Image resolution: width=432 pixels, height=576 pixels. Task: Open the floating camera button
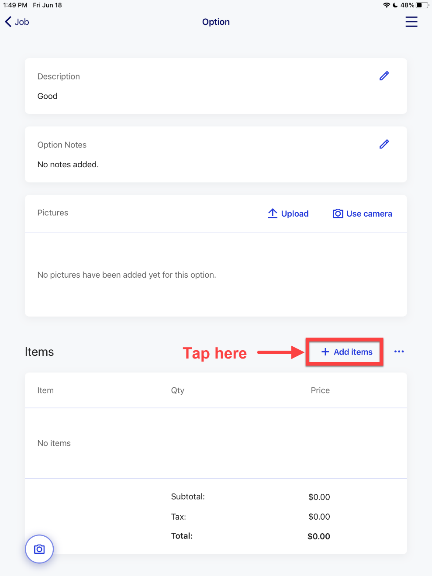39,549
